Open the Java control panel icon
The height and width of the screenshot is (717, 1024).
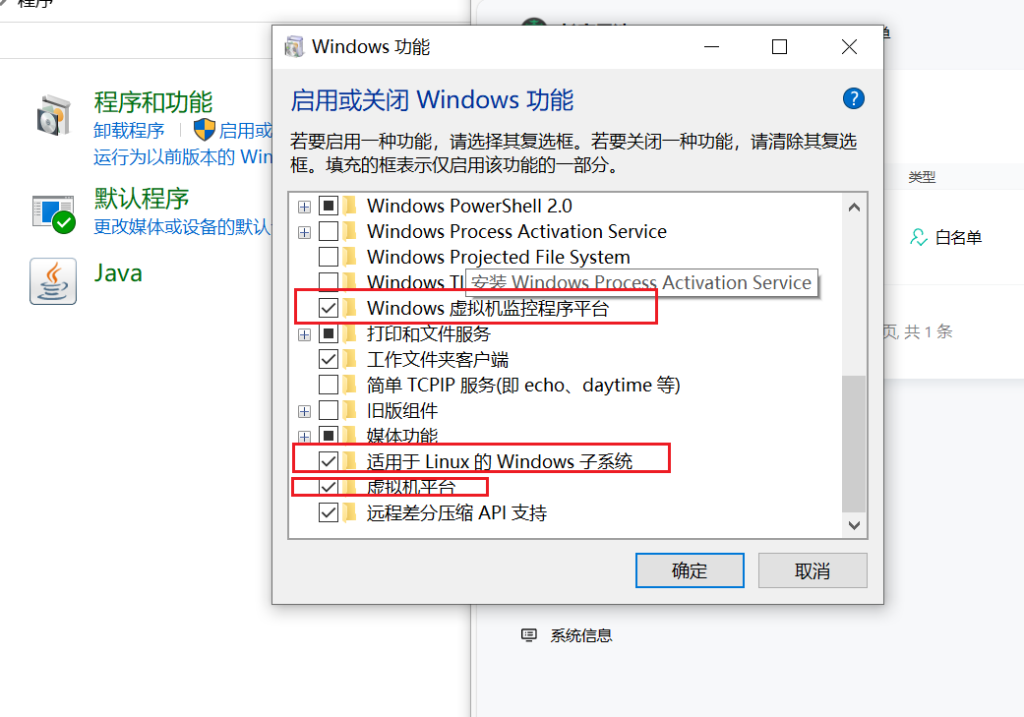pos(53,281)
